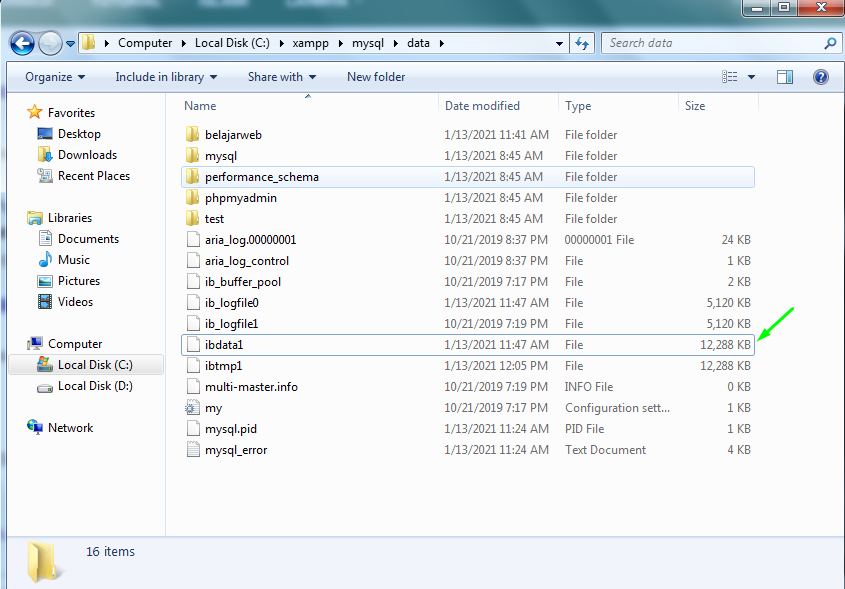Open the Organize menu

[x=55, y=77]
